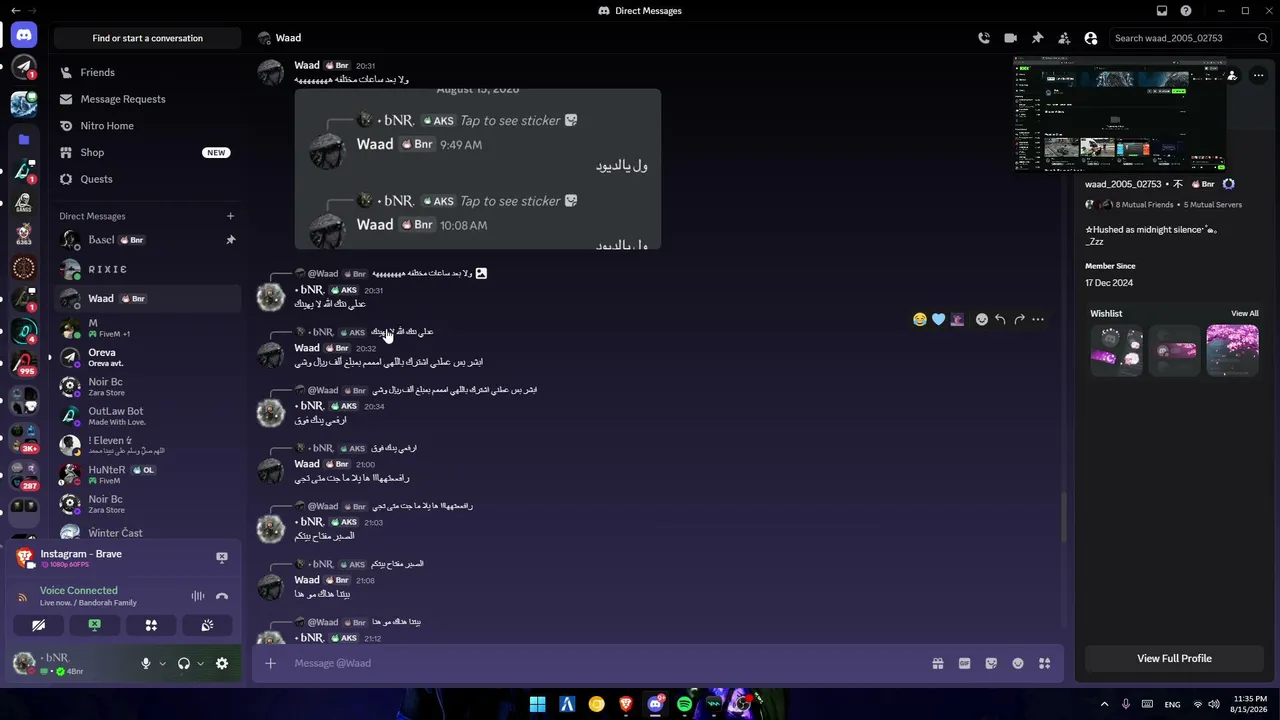Click the add attachment plus button
Screen dimensions: 1280x720
point(270,663)
